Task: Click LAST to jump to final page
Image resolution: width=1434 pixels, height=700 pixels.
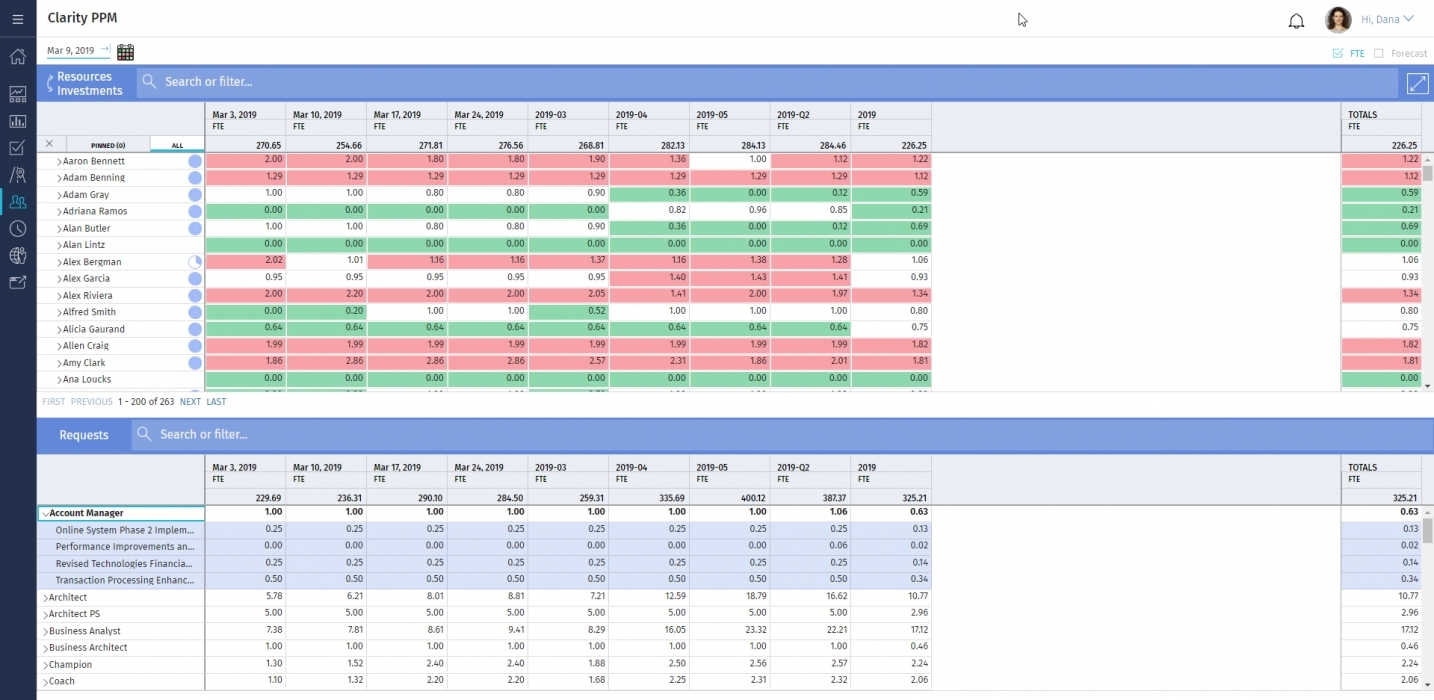Action: point(216,401)
